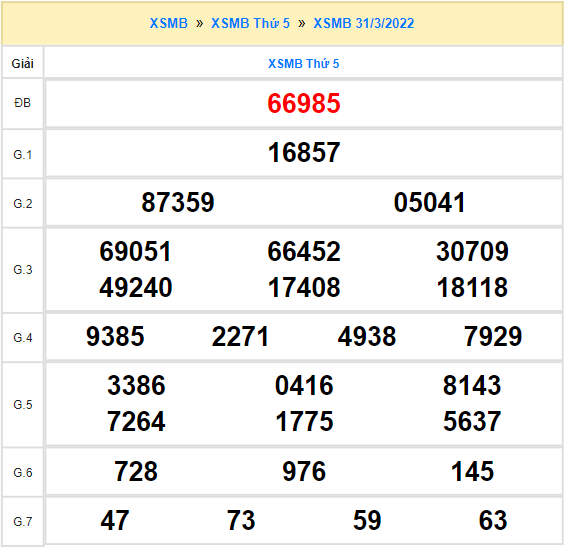Open the XSMB Thứ 5 breadcrumb link

250,23
